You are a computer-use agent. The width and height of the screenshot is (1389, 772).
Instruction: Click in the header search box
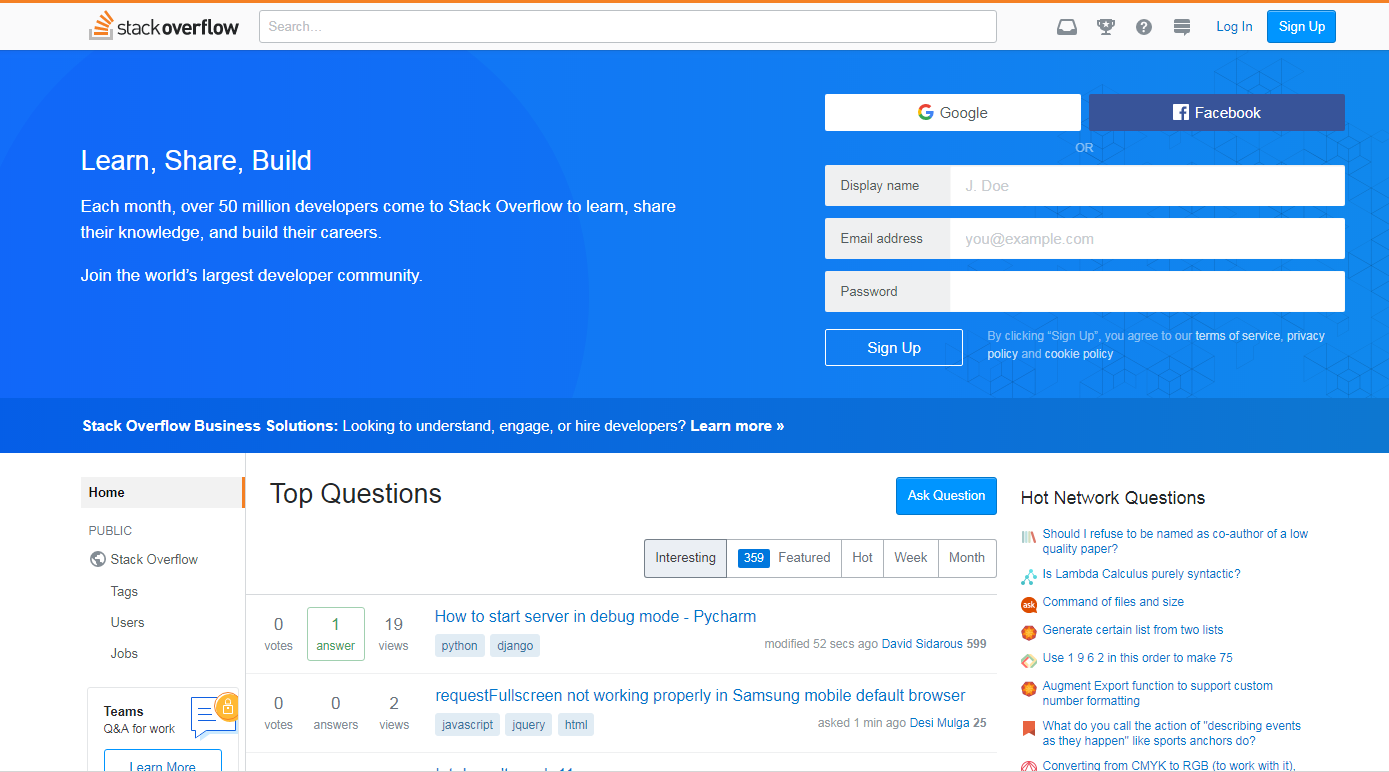click(x=627, y=27)
